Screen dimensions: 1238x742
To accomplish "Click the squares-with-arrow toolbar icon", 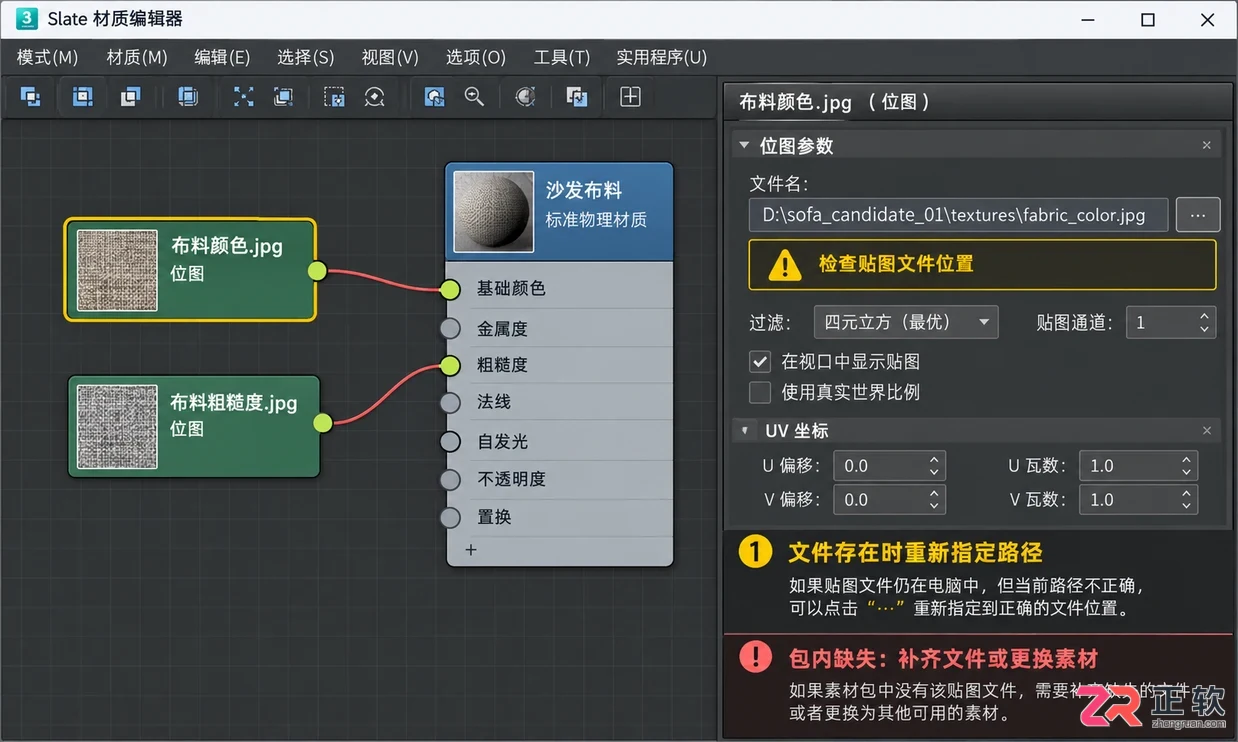I will coord(577,97).
